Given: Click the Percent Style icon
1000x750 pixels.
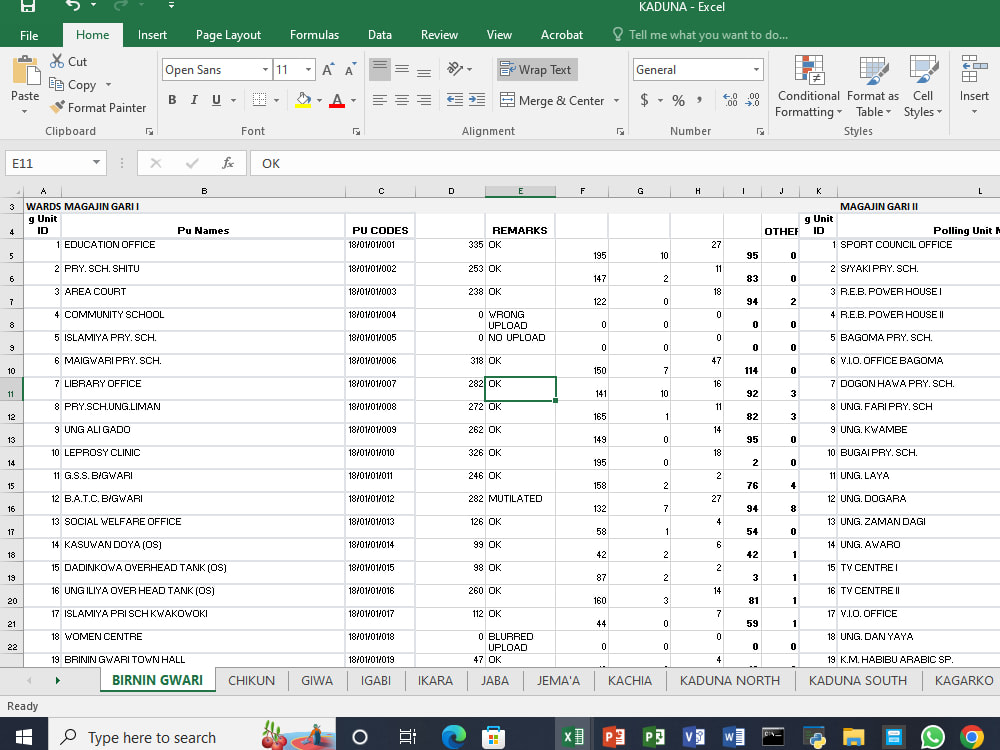Looking at the screenshot, I should pos(679,100).
